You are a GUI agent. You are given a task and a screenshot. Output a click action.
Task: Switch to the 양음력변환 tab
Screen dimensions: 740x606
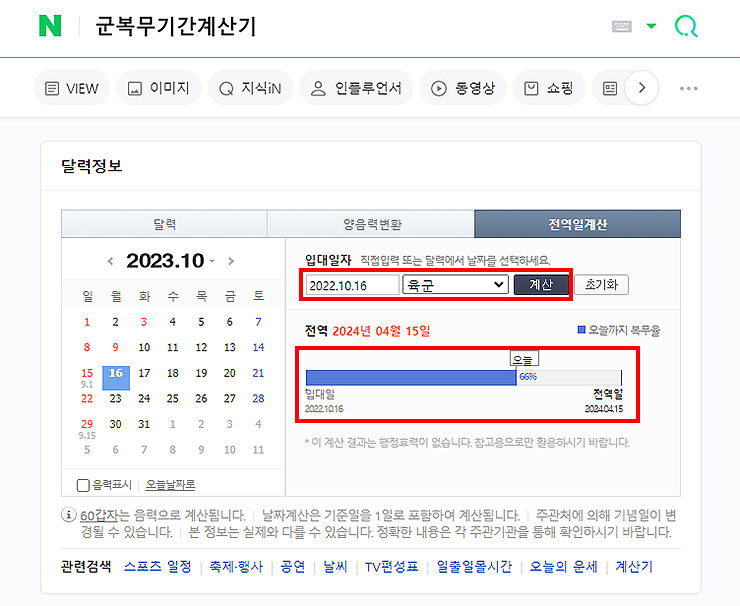[371, 224]
